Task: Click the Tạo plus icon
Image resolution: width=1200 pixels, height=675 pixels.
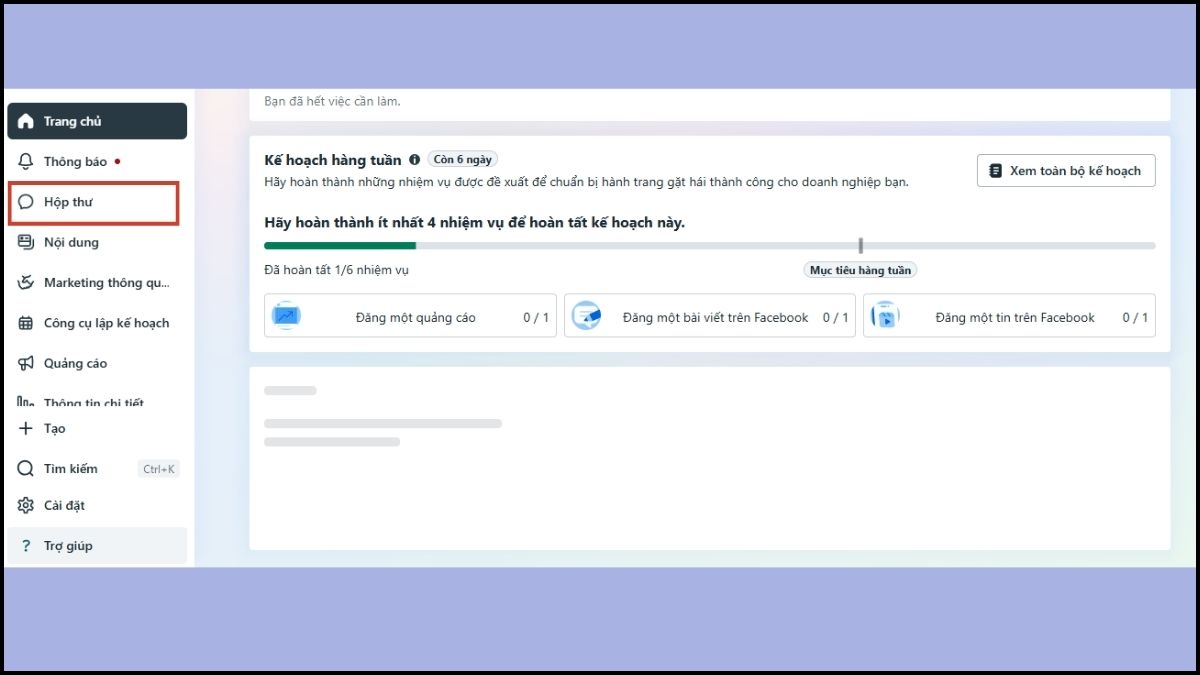Action: pos(26,428)
